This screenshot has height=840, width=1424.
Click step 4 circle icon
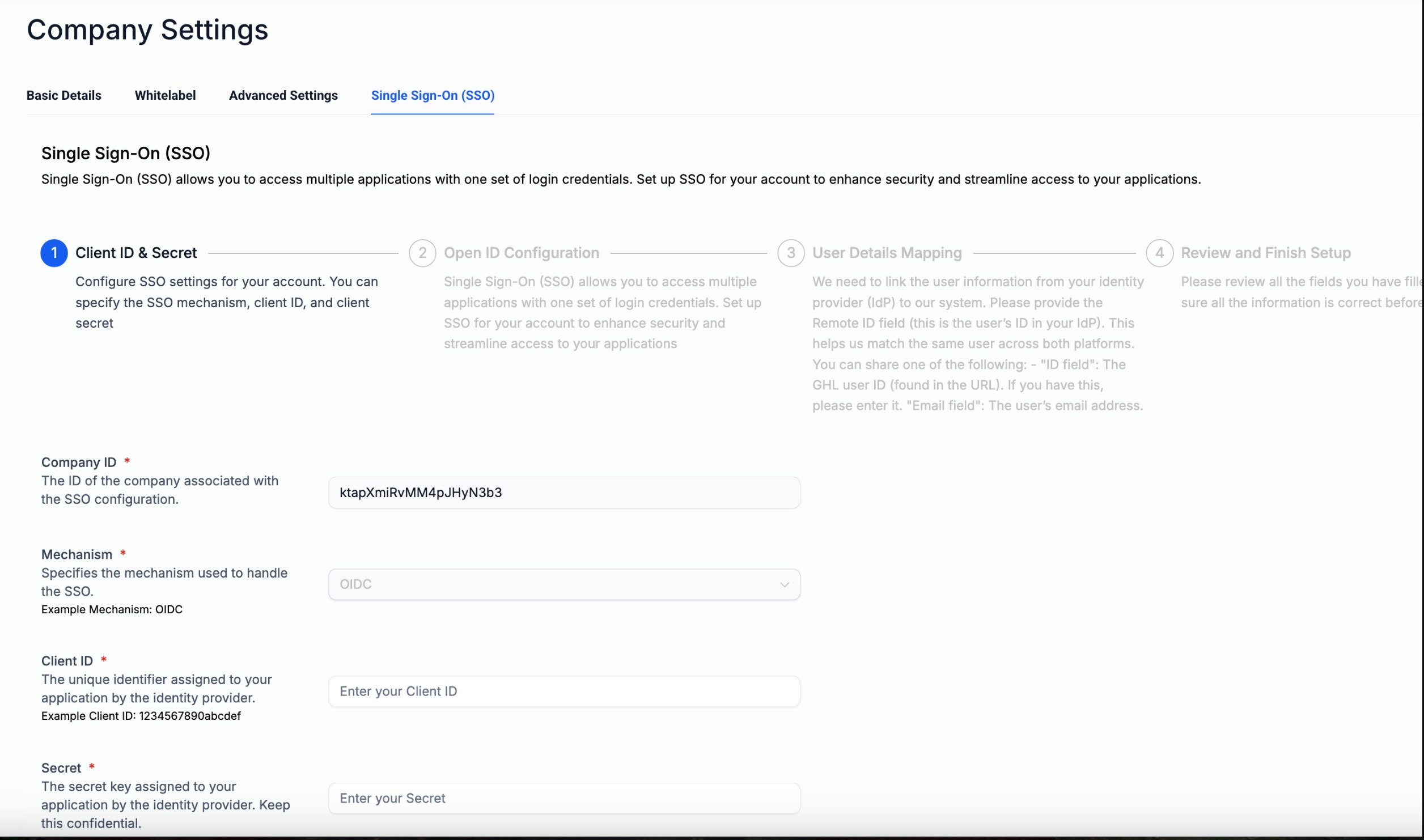pyautogui.click(x=1159, y=253)
